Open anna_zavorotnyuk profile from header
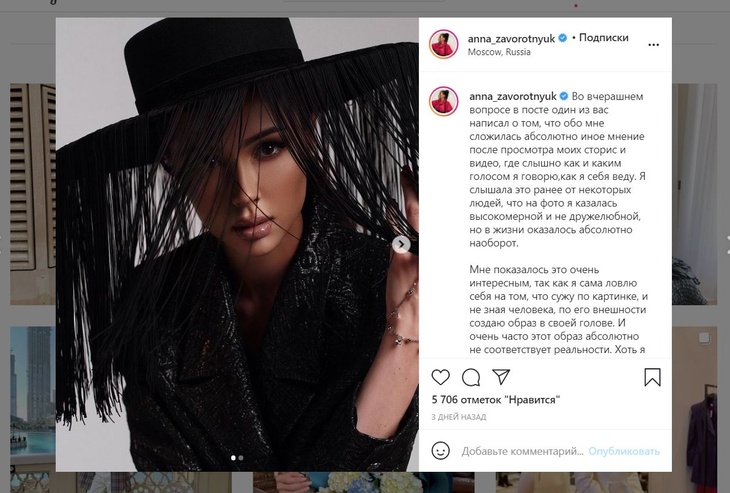 click(511, 39)
